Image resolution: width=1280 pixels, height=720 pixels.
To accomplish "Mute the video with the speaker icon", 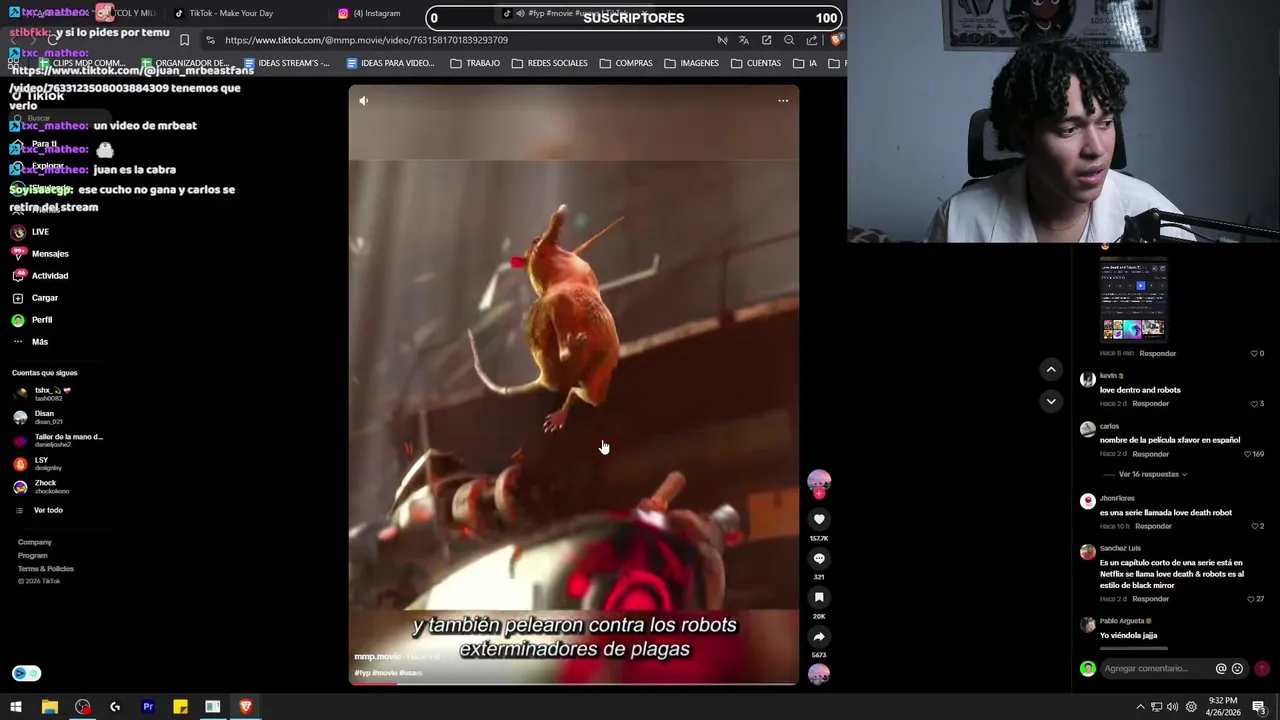I will [x=364, y=100].
